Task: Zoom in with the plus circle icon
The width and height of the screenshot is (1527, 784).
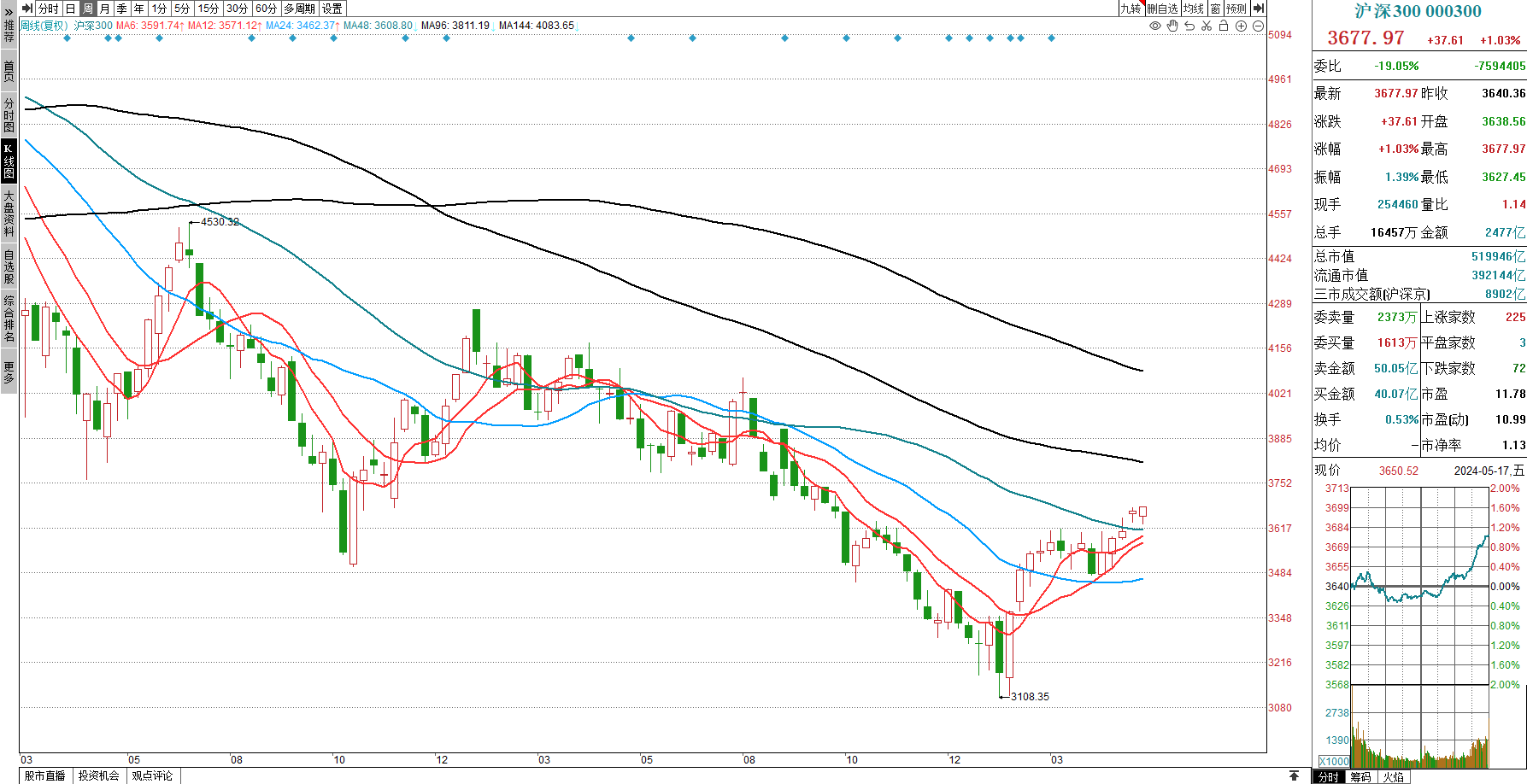Action: pos(1242,26)
